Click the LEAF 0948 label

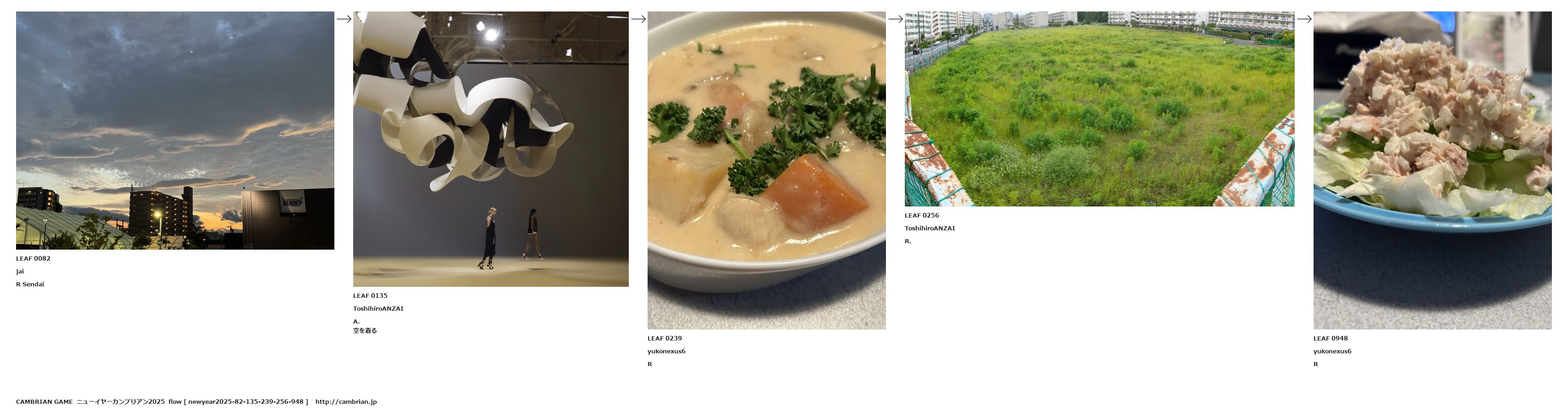point(1331,338)
